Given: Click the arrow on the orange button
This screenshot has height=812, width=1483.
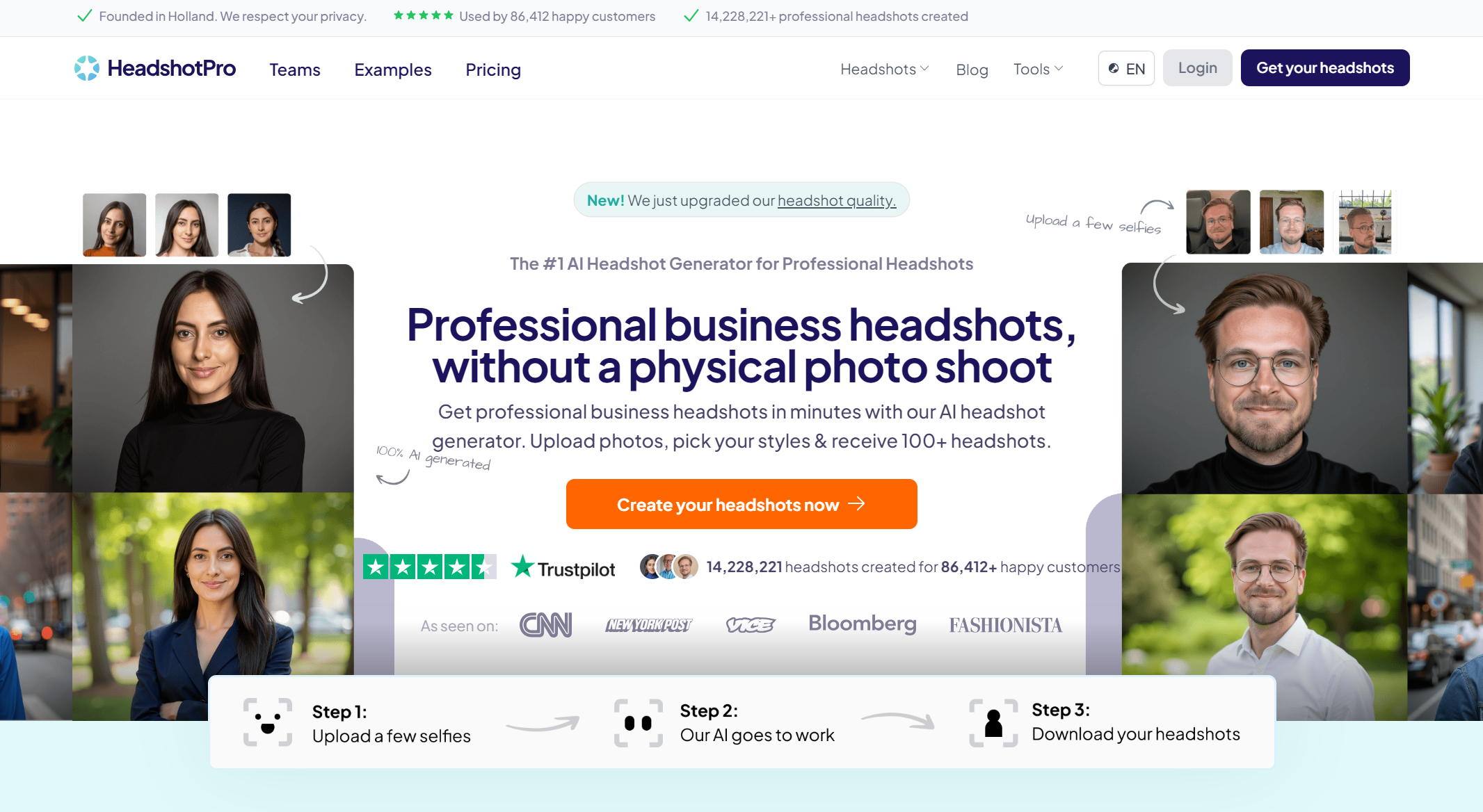Looking at the screenshot, I should point(856,503).
